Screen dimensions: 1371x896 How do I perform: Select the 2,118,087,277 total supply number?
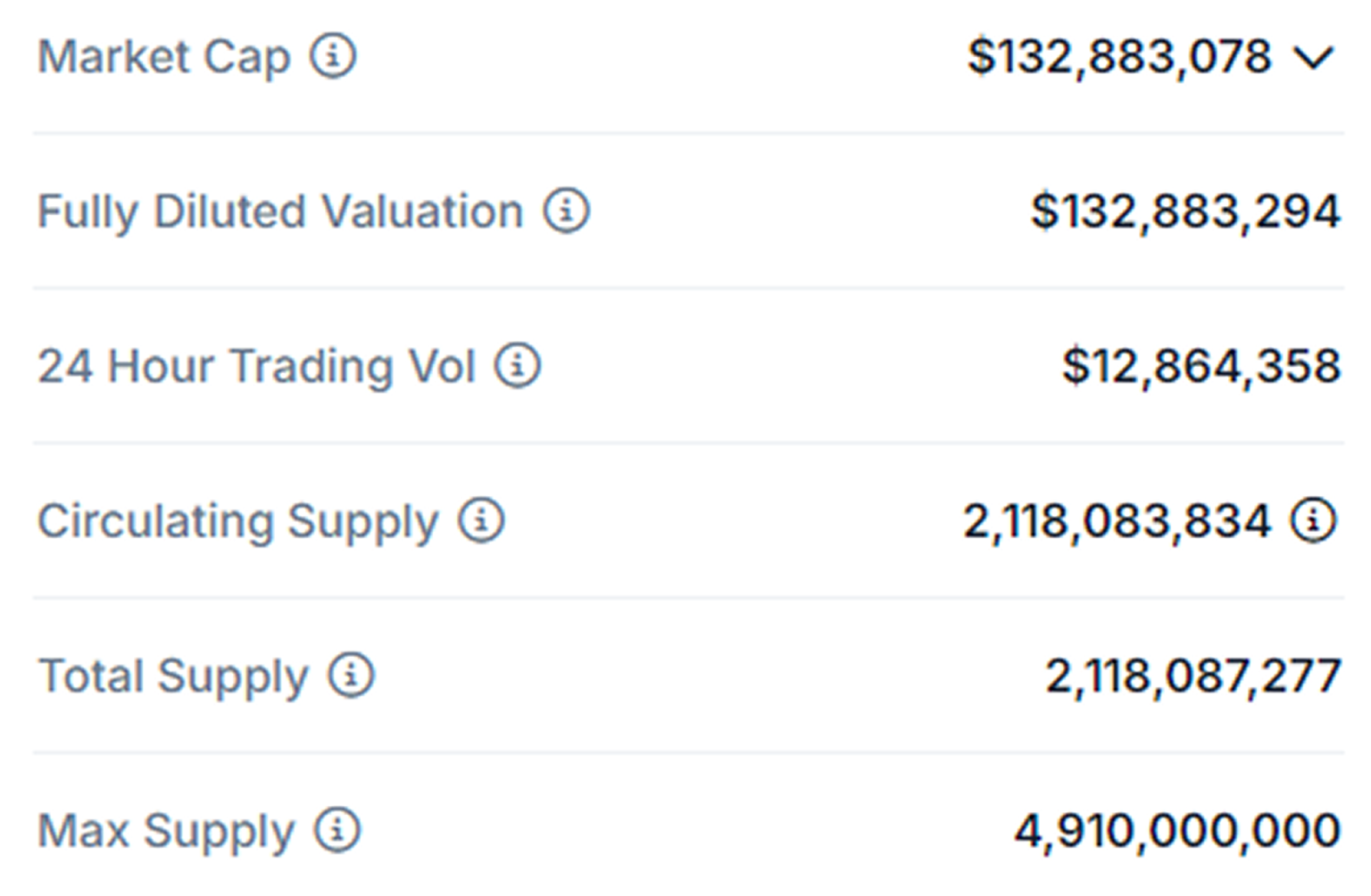coord(1193,676)
